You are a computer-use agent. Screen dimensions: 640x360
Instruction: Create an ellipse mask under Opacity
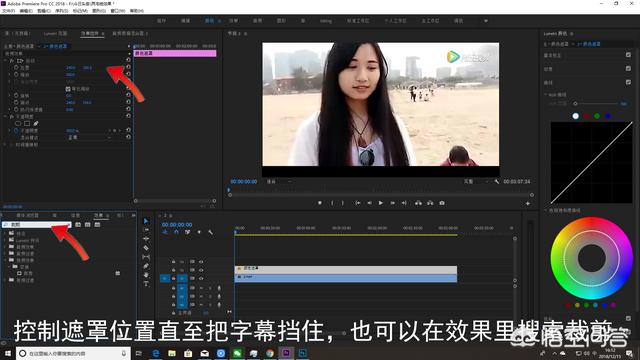click(x=18, y=123)
